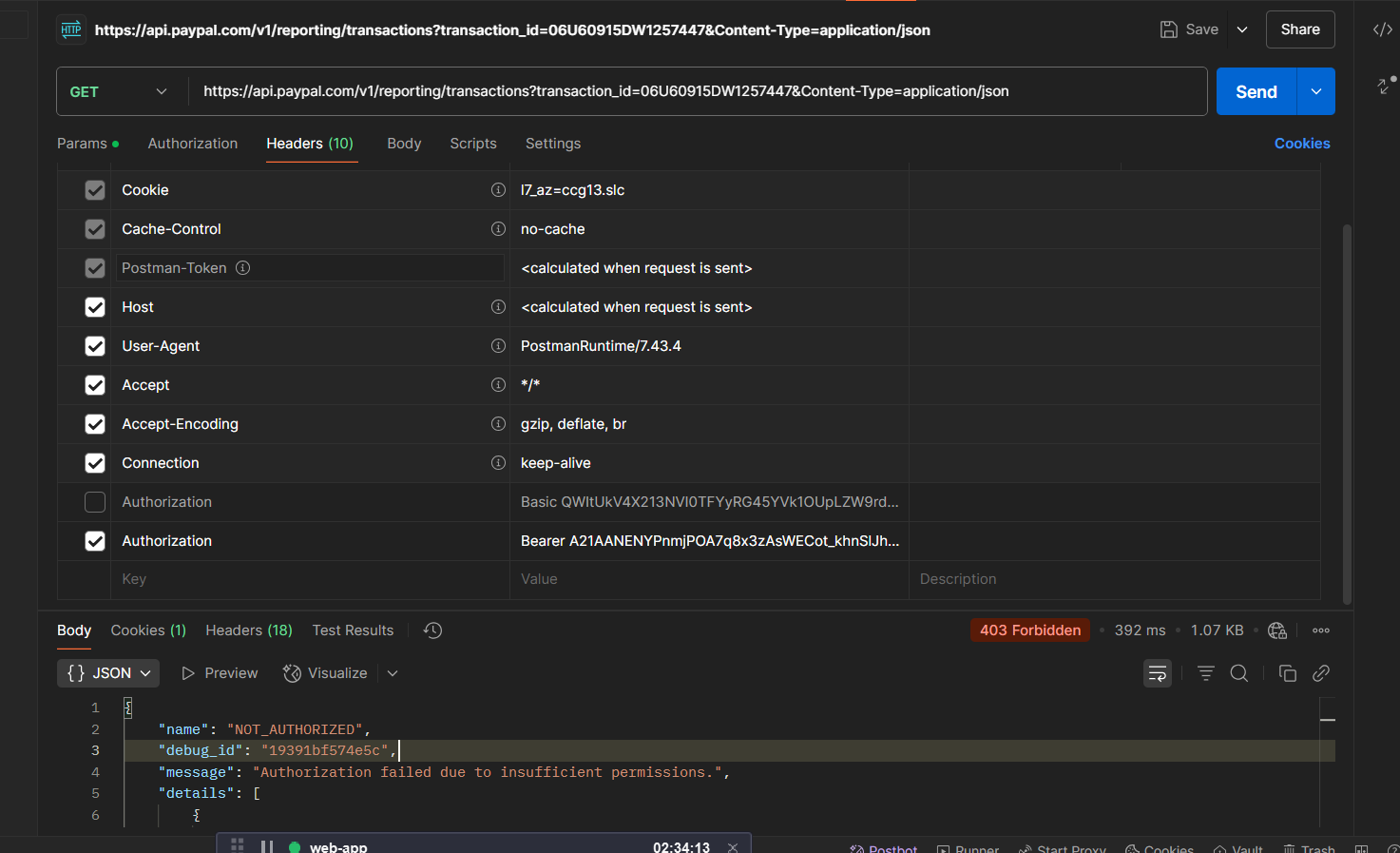Disable the Bearer Authorization header checkbox
The image size is (1400, 853).
[x=95, y=541]
